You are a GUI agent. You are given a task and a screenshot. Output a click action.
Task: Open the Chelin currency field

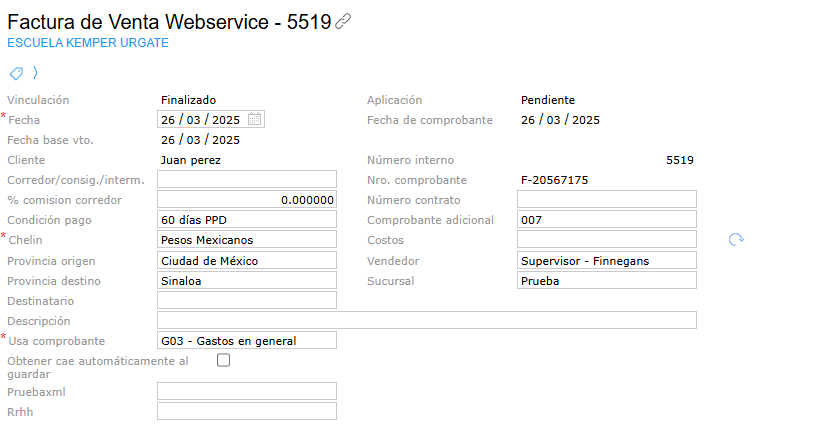click(x=246, y=240)
